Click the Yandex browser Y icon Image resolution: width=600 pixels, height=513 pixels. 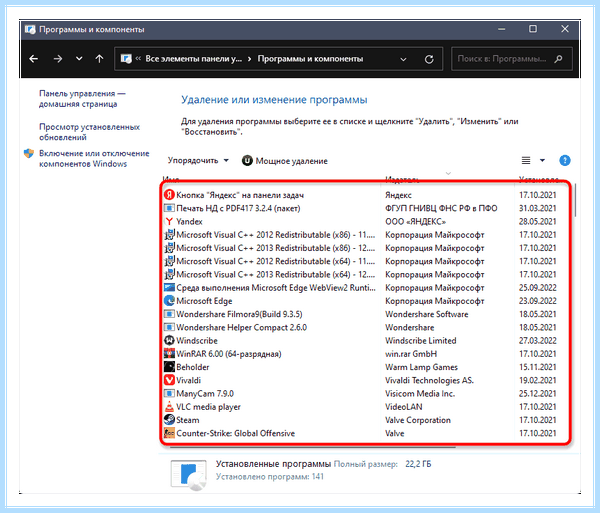click(169, 221)
